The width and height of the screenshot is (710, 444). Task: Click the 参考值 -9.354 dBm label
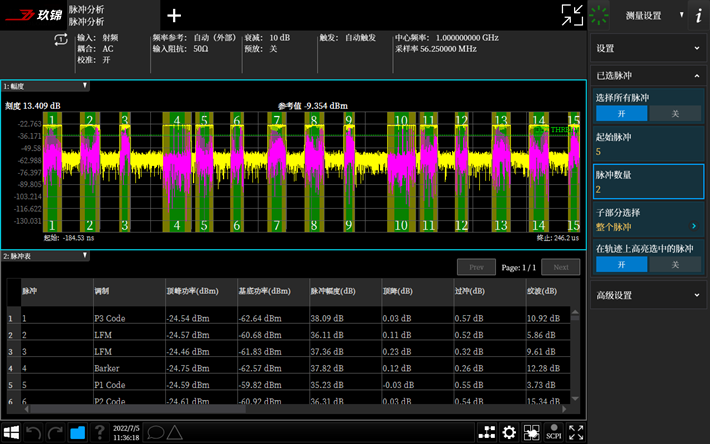click(312, 106)
